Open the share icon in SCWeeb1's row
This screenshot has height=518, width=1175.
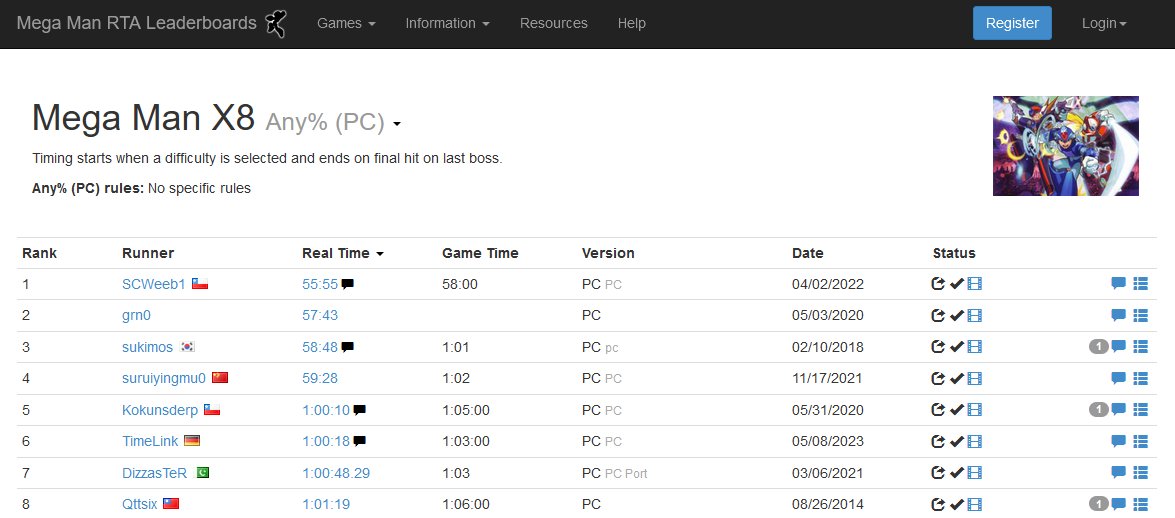point(937,284)
